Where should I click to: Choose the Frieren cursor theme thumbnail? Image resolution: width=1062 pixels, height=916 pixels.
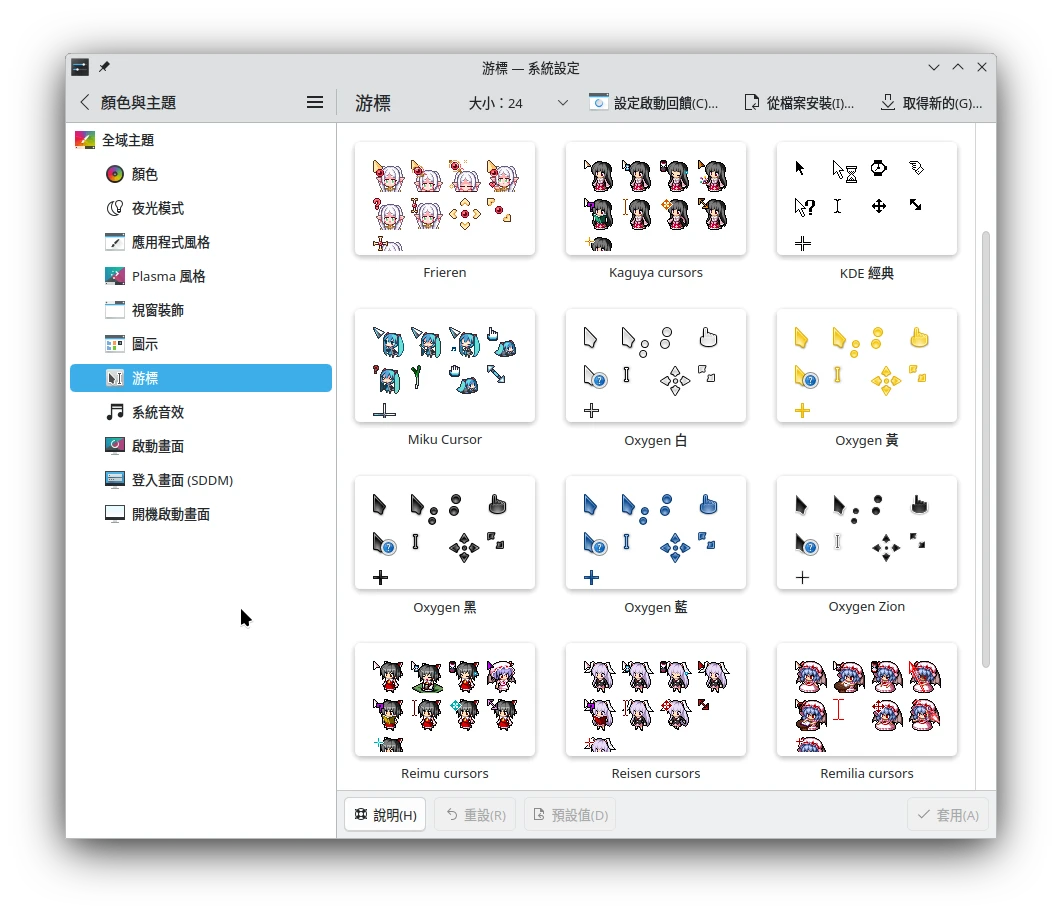[445, 199]
